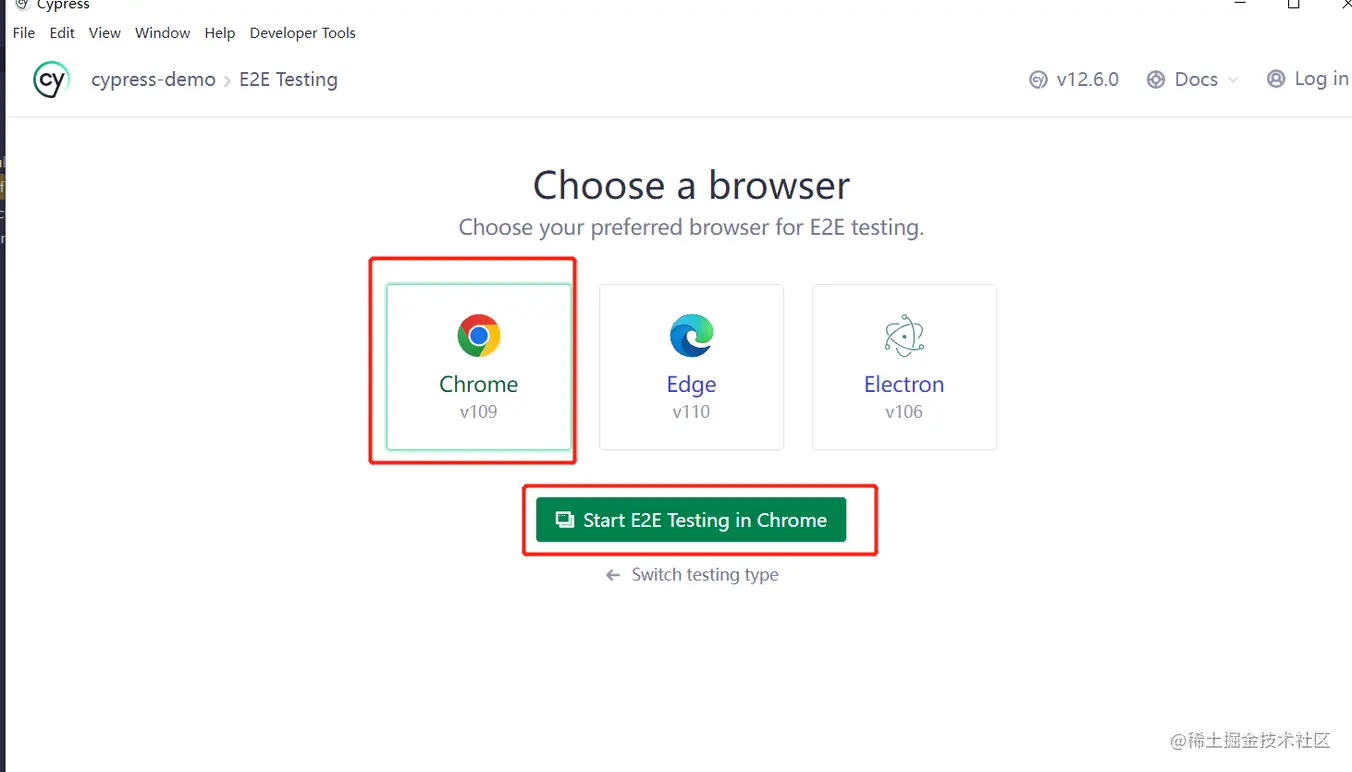Select the Edge v110 browser option
This screenshot has width=1352, height=772.
point(691,368)
